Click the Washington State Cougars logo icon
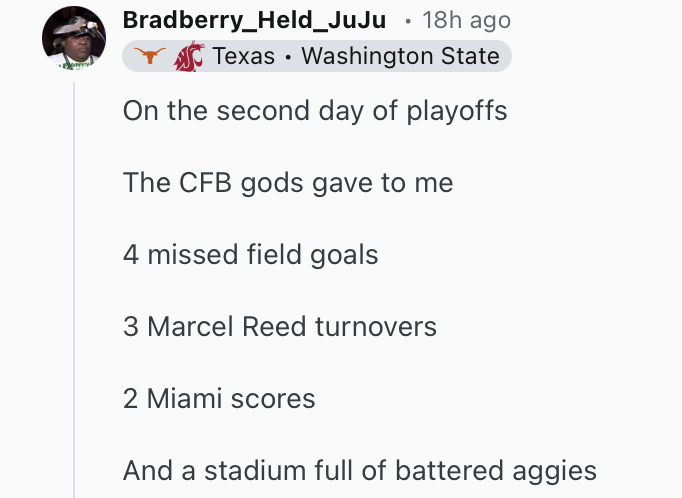This screenshot has height=498, width=682. click(187, 57)
